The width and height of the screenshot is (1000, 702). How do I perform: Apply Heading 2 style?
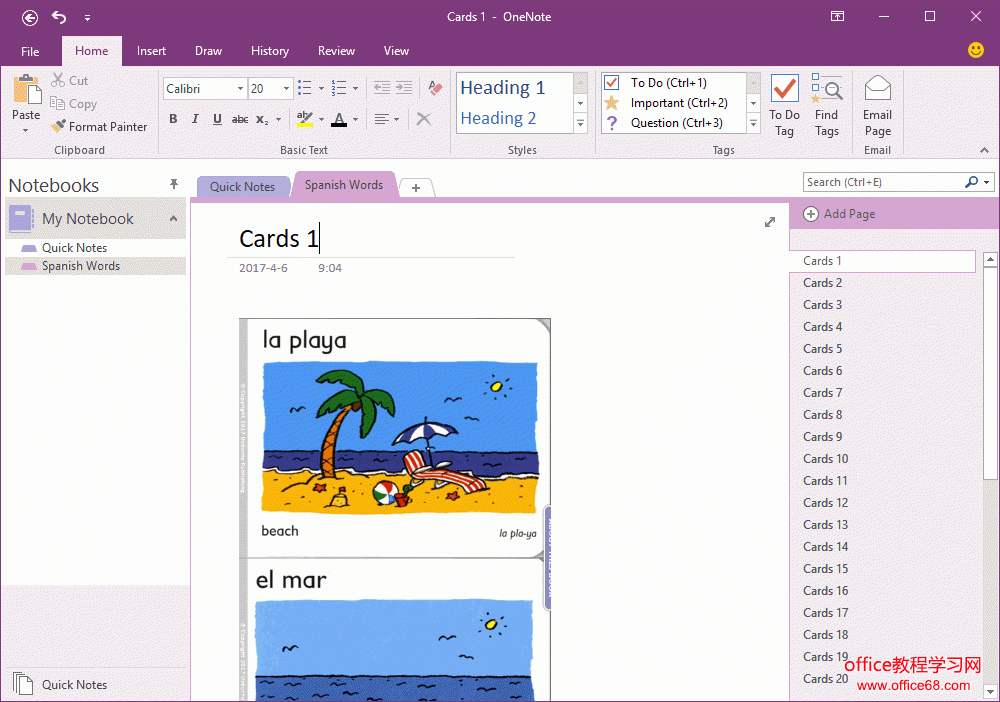pyautogui.click(x=498, y=118)
